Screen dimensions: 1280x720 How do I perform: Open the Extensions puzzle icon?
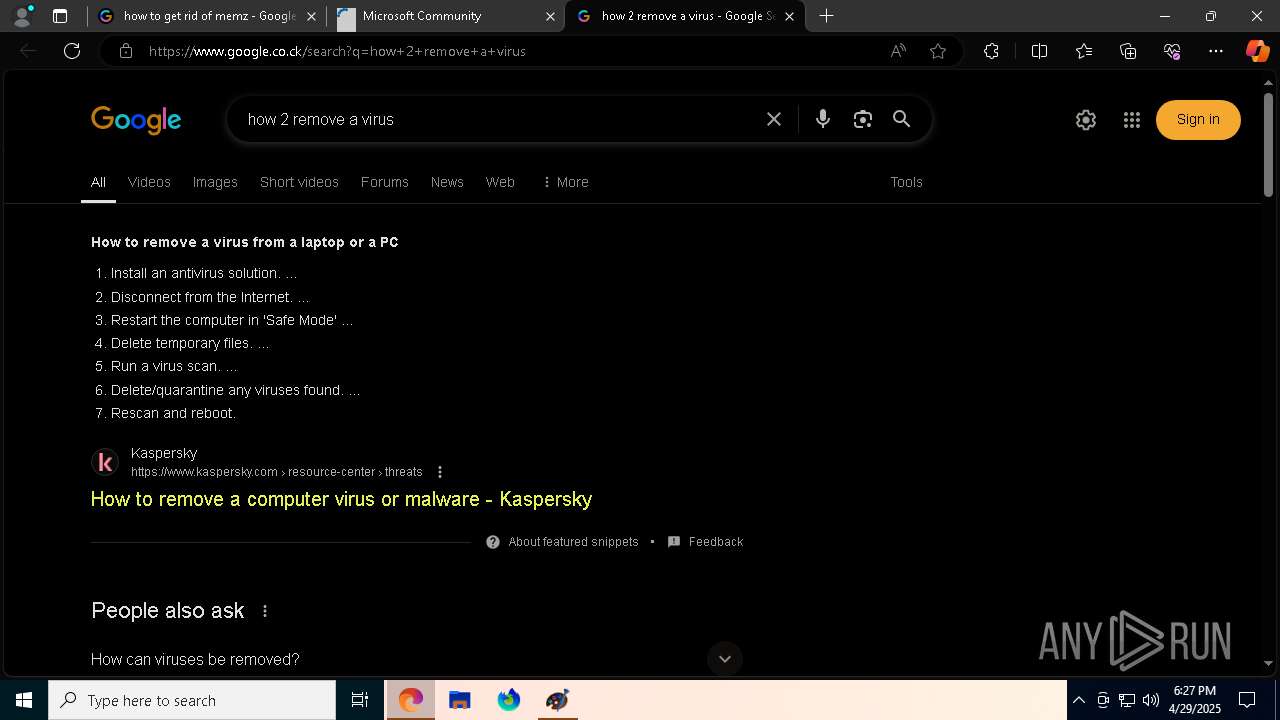991,51
